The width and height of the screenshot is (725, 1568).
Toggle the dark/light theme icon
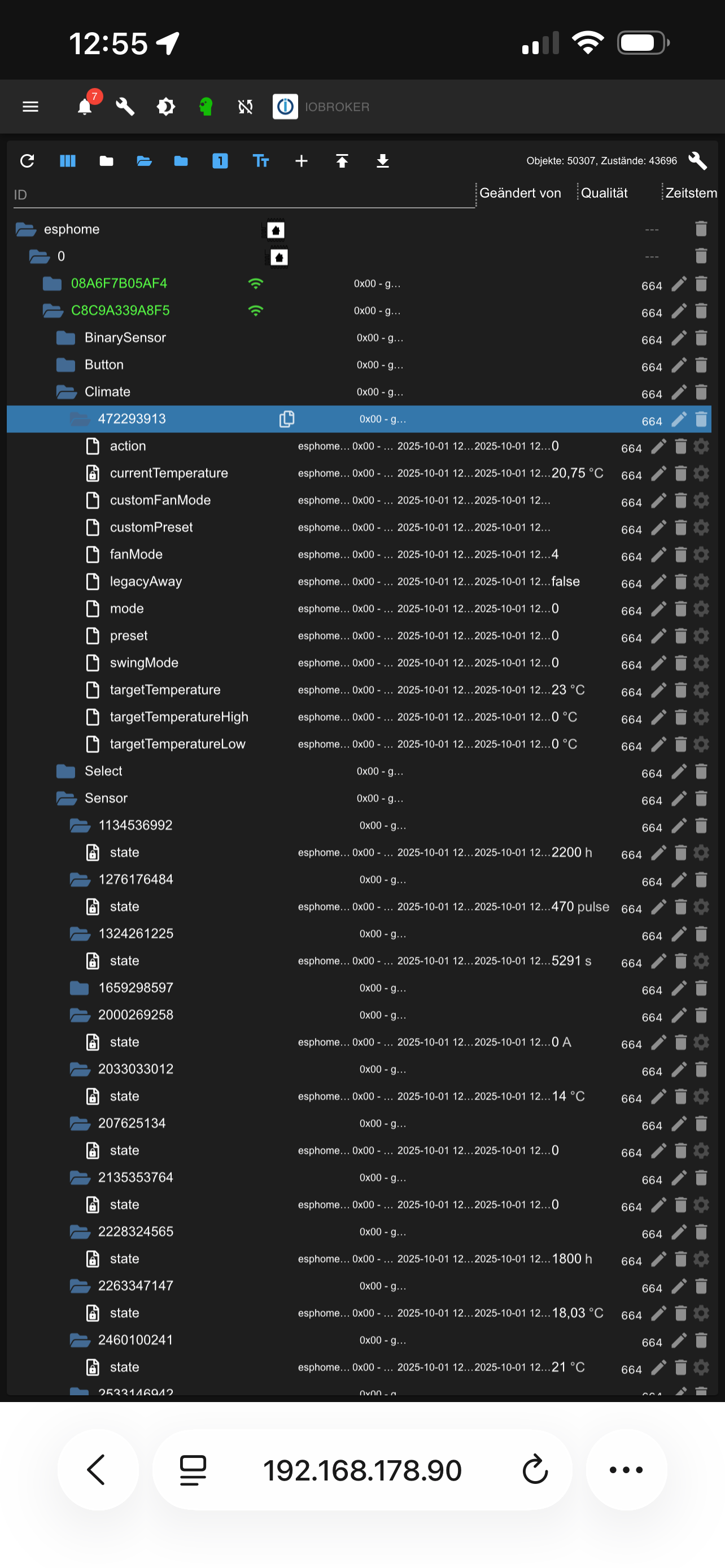[x=165, y=107]
